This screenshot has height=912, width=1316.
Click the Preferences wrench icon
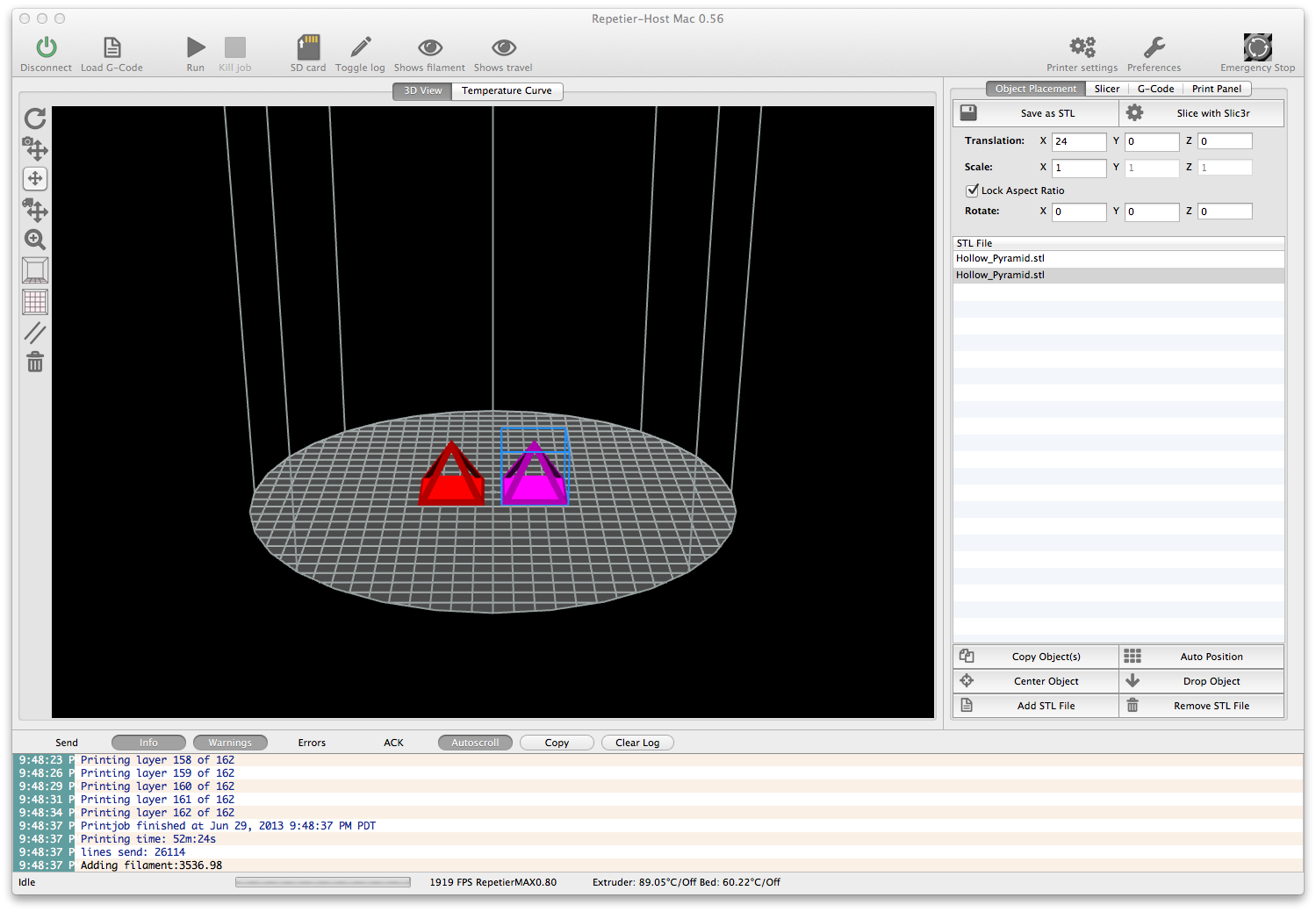pyautogui.click(x=1154, y=47)
